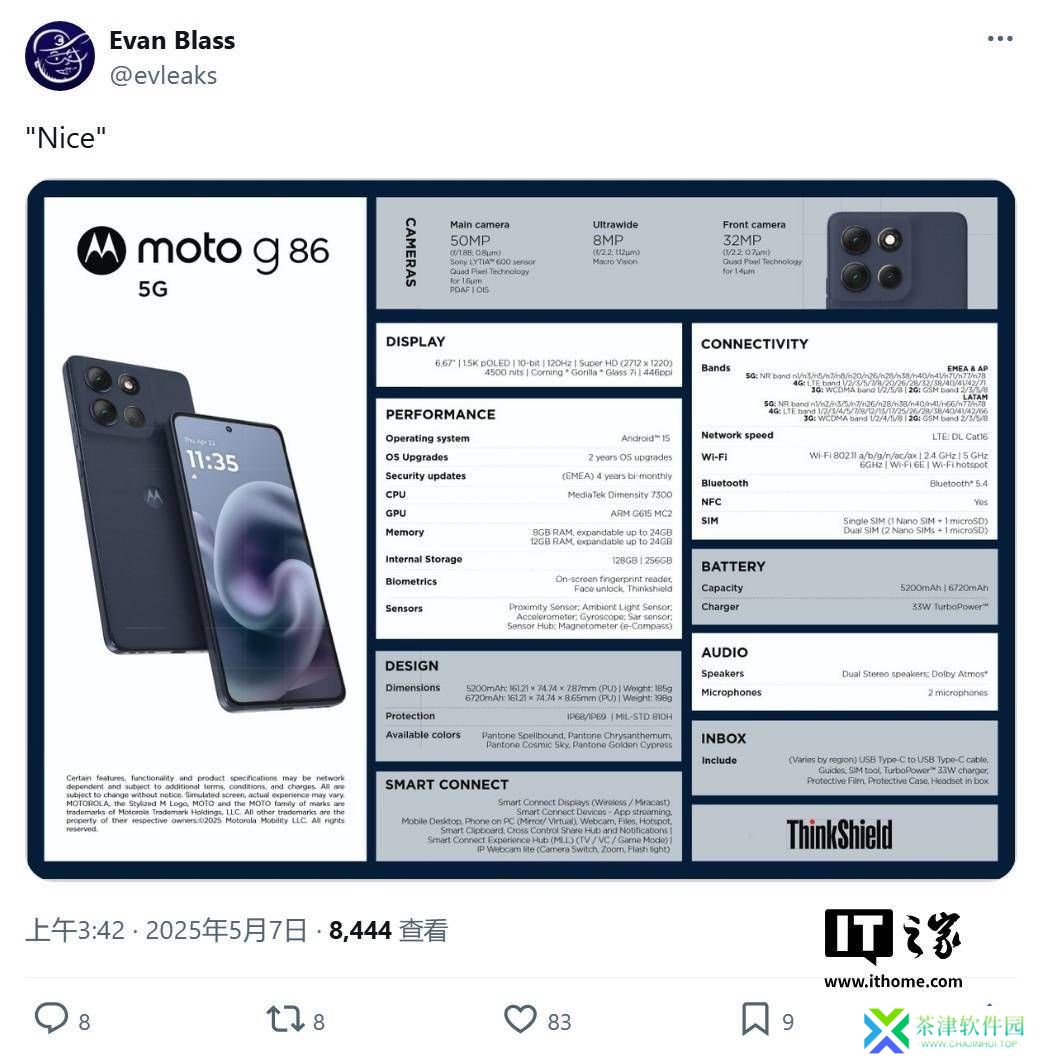Click the bookmark count 9
The height and width of the screenshot is (1056, 1044).
pyautogui.click(x=787, y=1022)
